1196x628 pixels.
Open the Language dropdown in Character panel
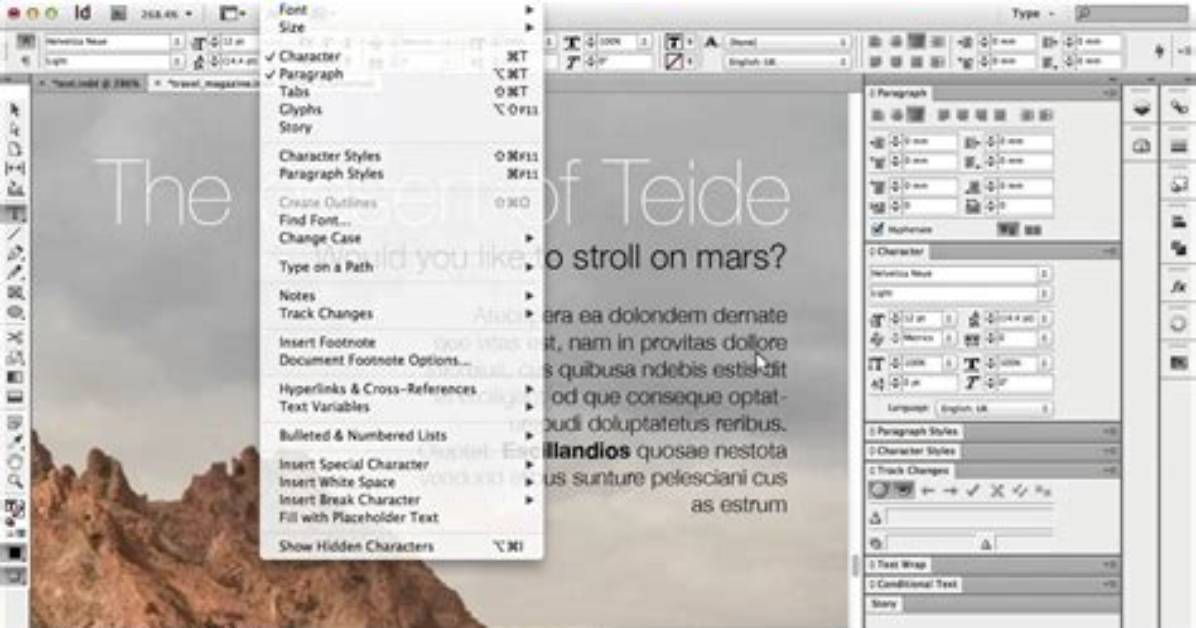click(x=993, y=409)
